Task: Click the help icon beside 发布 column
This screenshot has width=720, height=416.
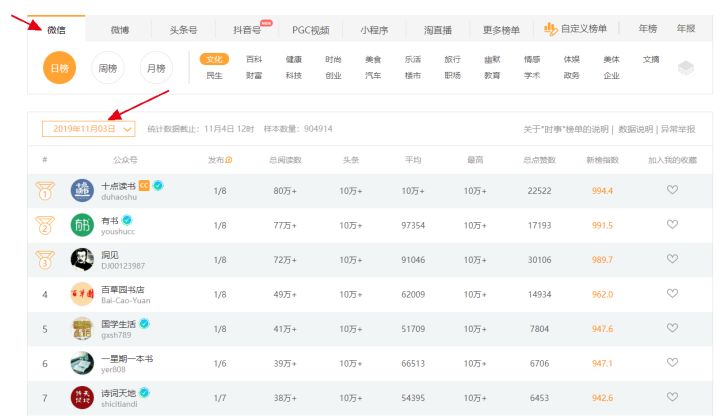Action: tap(229, 160)
